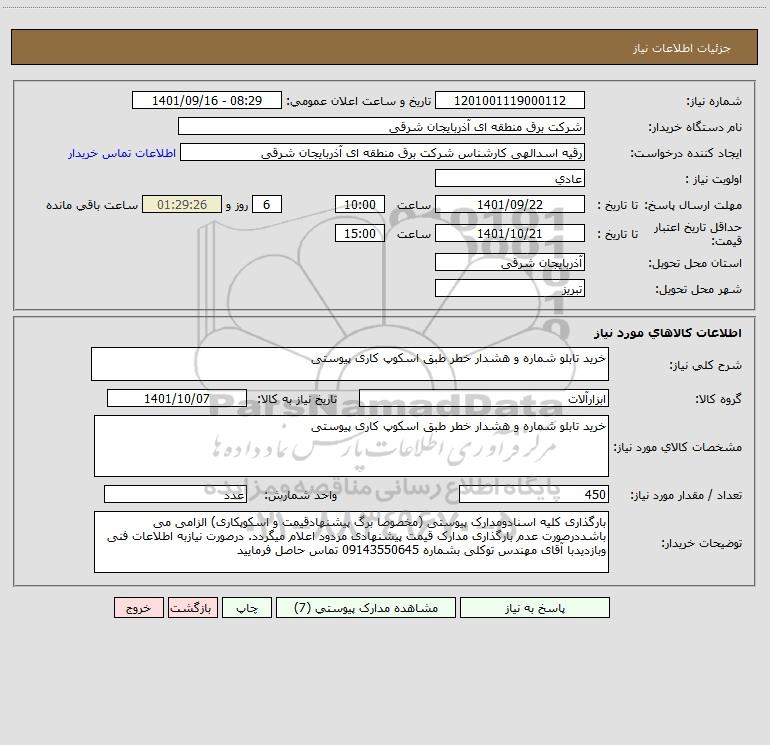Click label حداقل تاریخ اعتبار قیمت
The image size is (770, 745).
(x=698, y=234)
